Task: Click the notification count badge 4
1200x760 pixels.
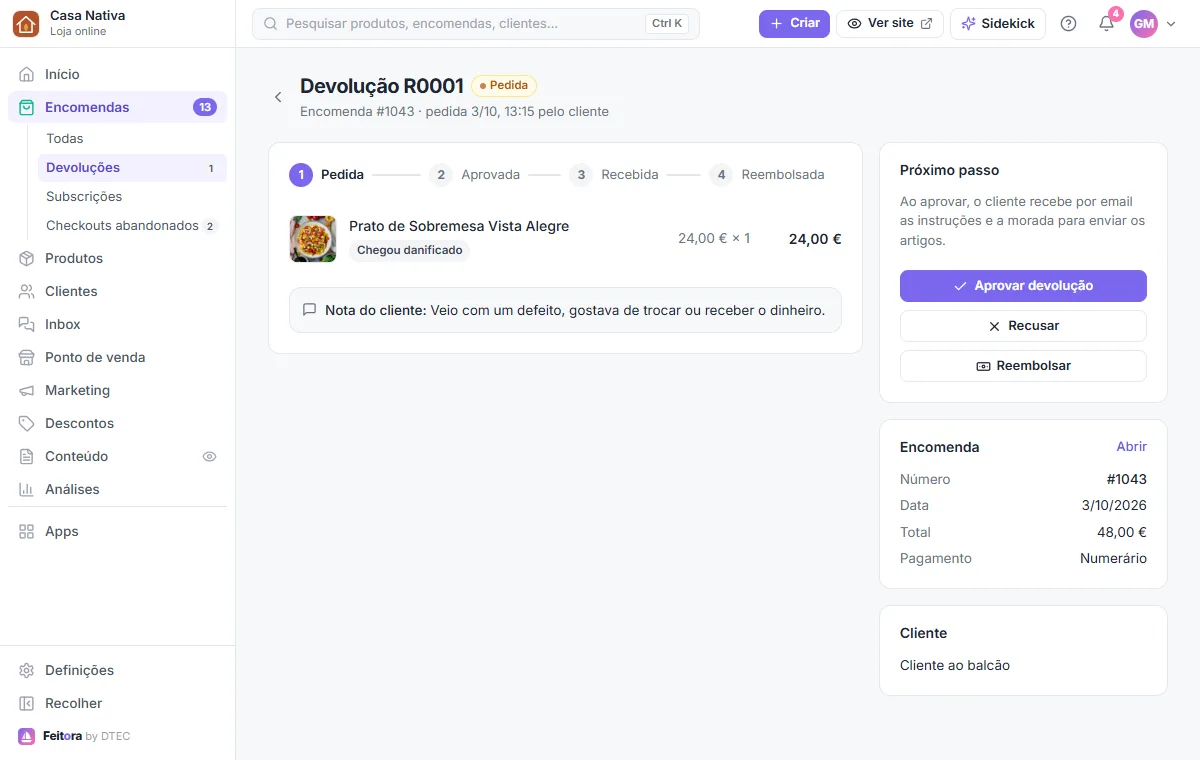Action: (x=1116, y=14)
